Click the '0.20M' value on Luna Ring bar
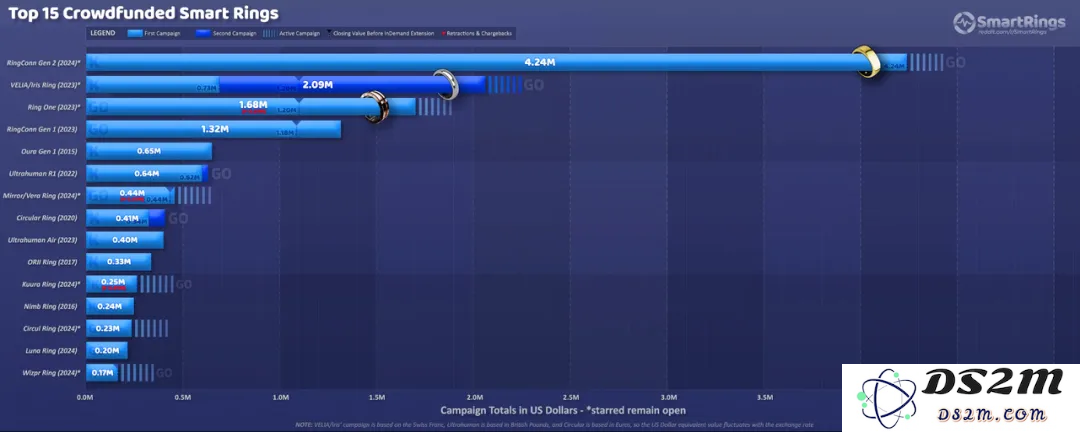Image resolution: width=1080 pixels, height=432 pixels. pos(107,351)
